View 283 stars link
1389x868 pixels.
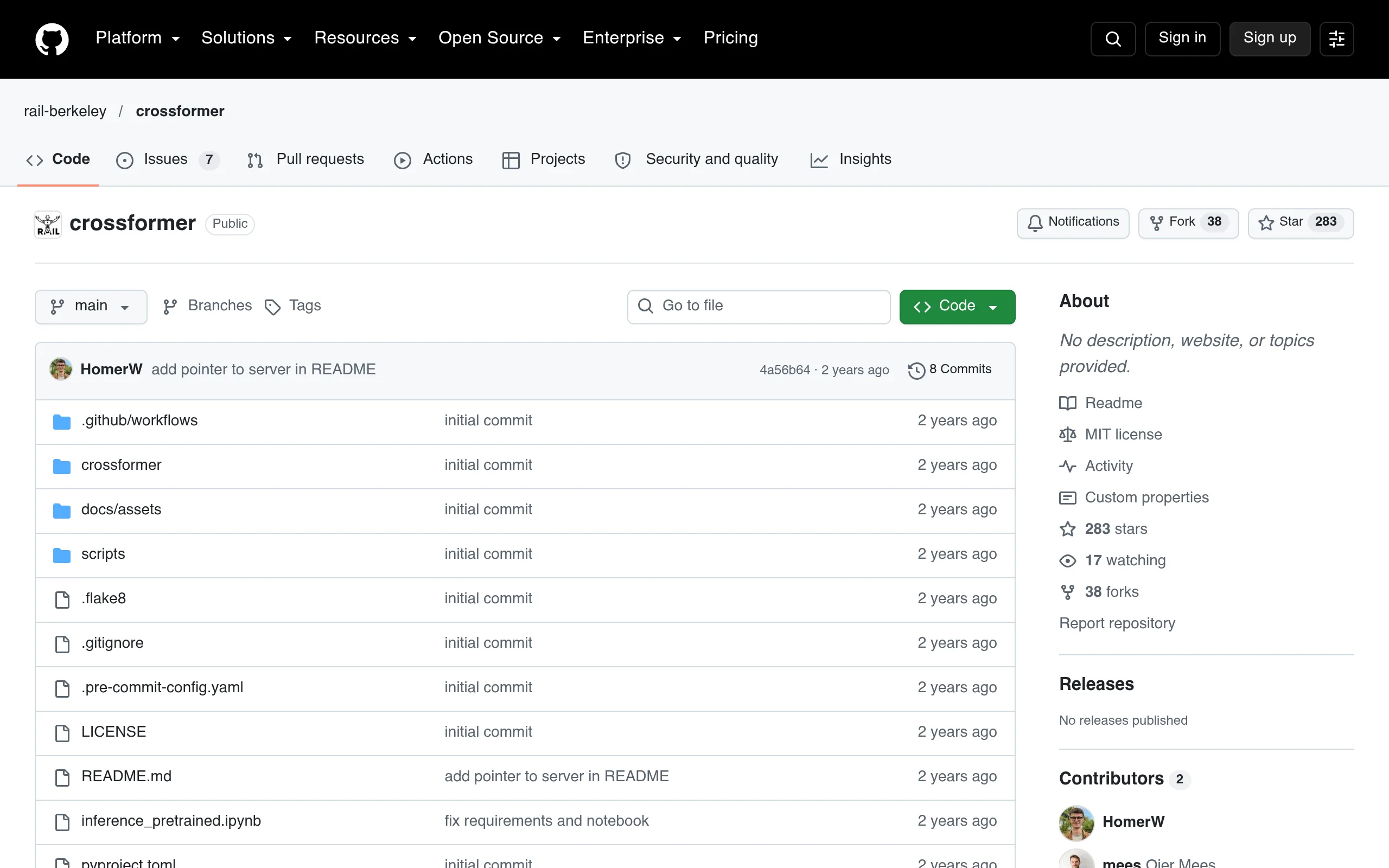(1103, 529)
